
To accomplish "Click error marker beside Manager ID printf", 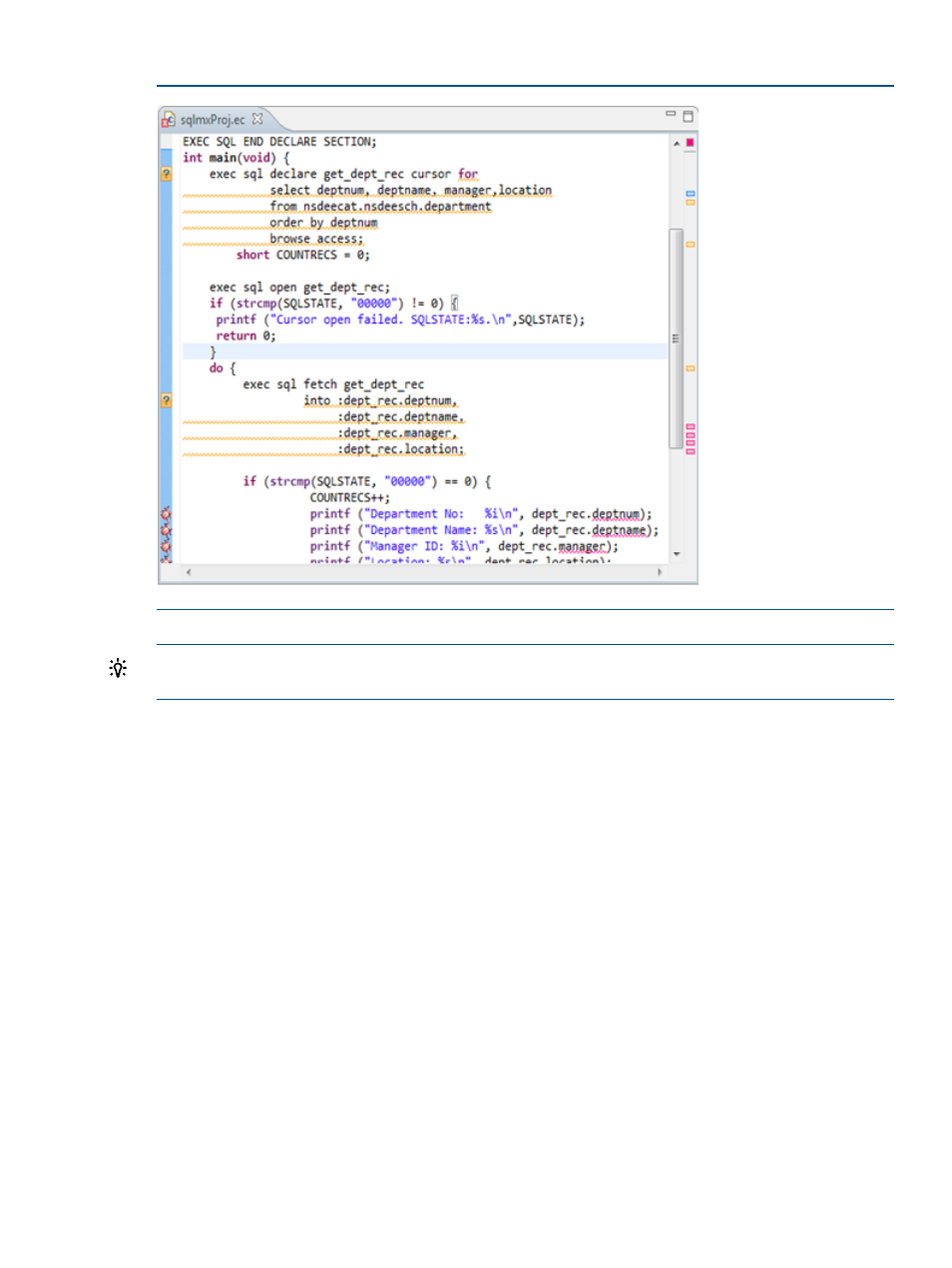I will (166, 546).
